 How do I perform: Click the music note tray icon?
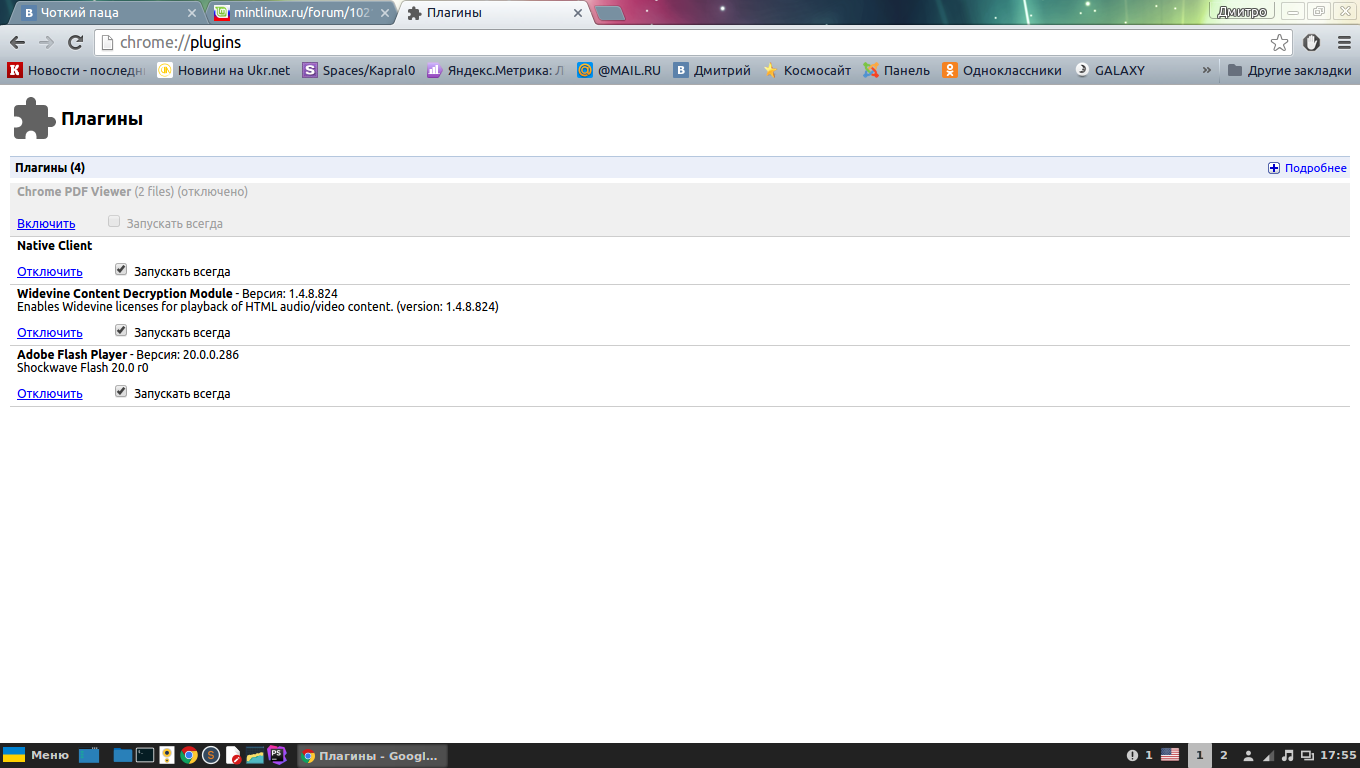[1287, 755]
